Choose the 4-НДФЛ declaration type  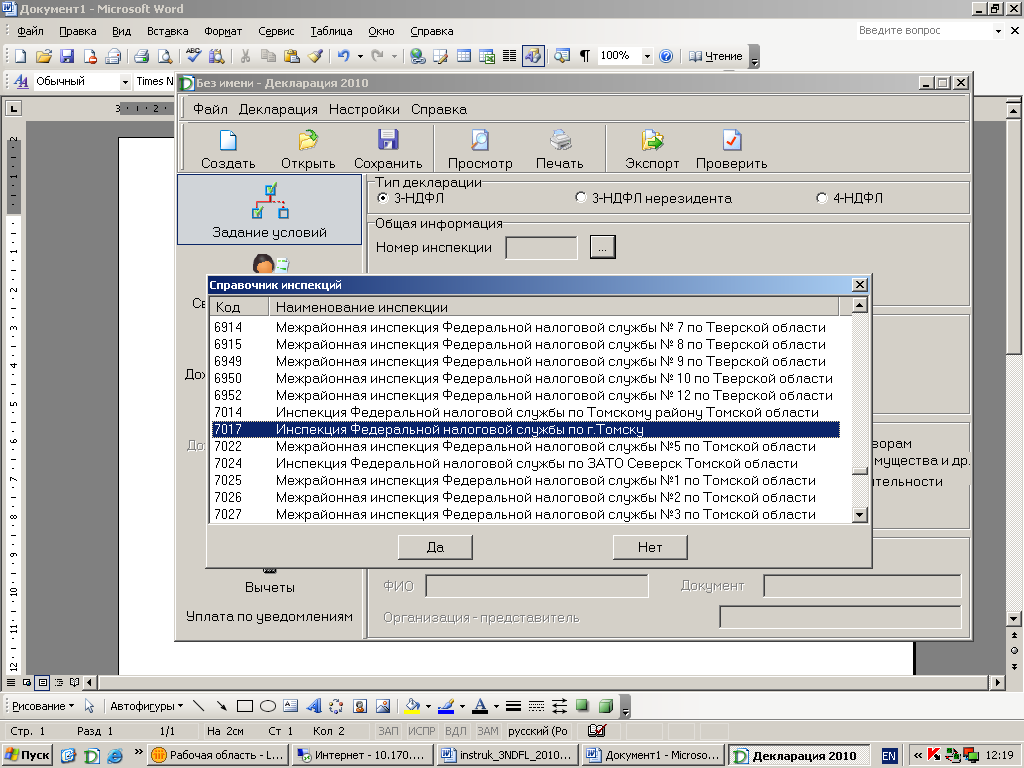pyautogui.click(x=822, y=198)
